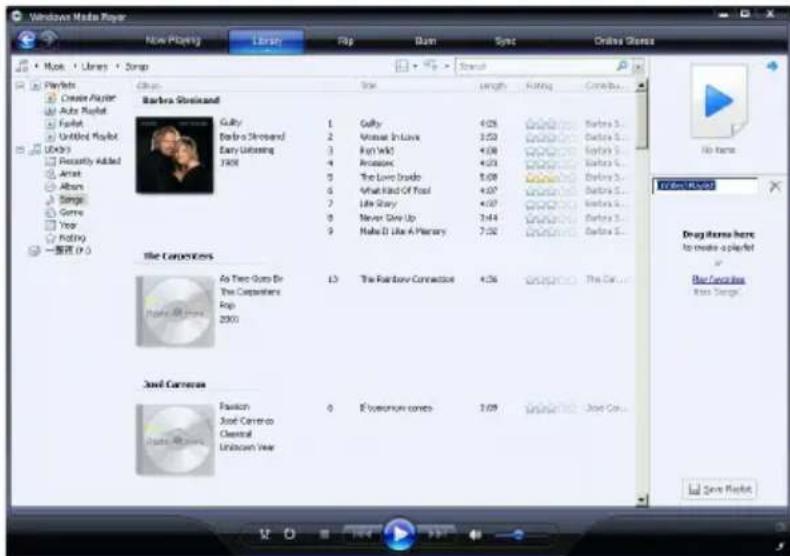The image size is (790, 556).
Task: Rate 'The Rainbow Connection' with its stars
Action: [551, 280]
